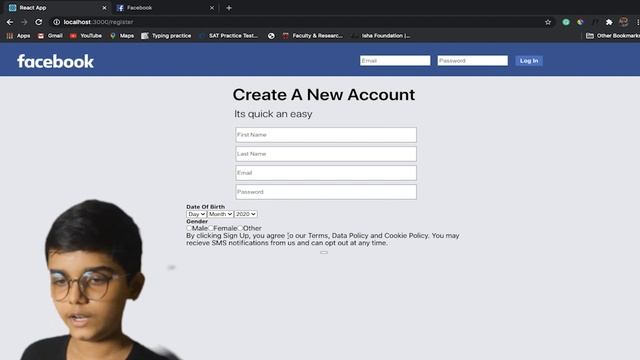
Task: Click the 'Its quick an easy' text
Action: tap(273, 114)
